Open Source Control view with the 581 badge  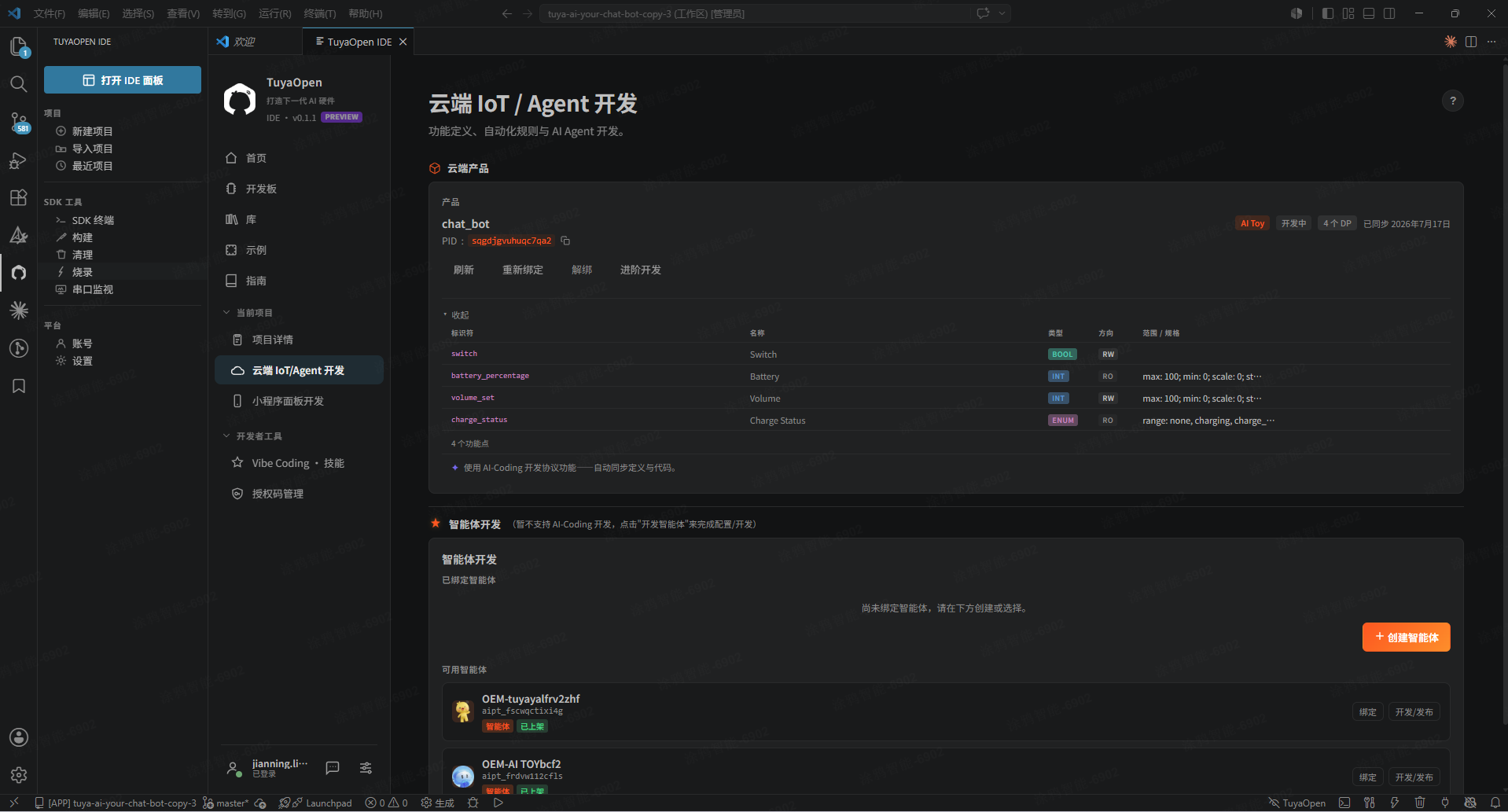19,123
